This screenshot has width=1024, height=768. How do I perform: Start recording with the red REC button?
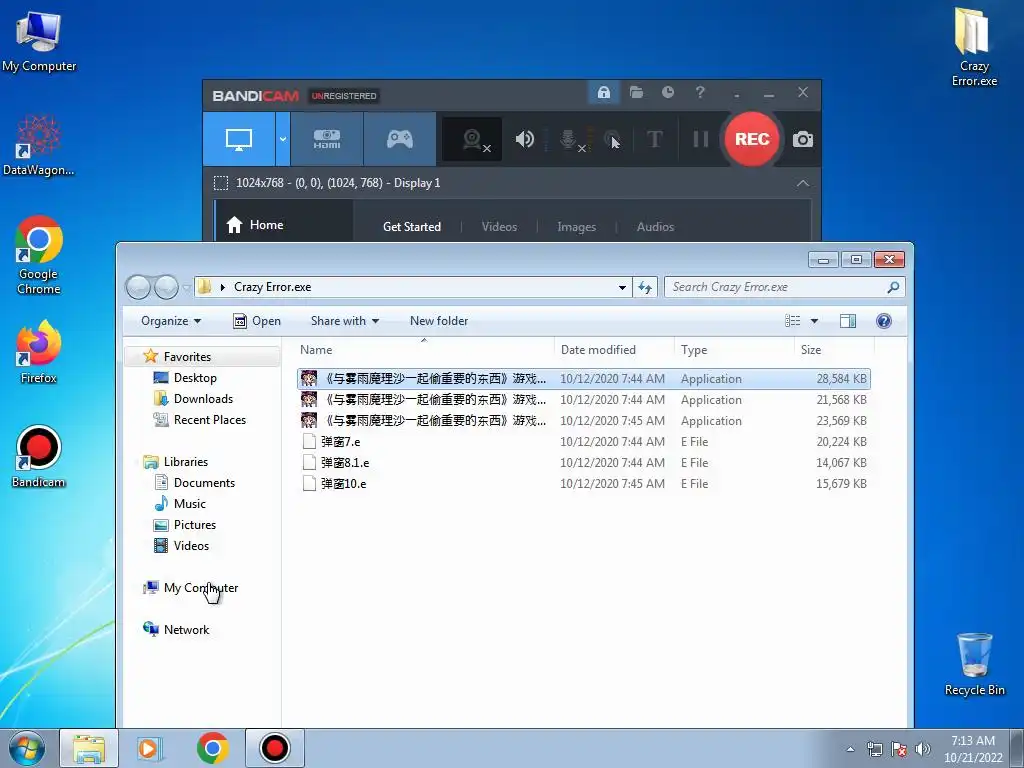(752, 139)
